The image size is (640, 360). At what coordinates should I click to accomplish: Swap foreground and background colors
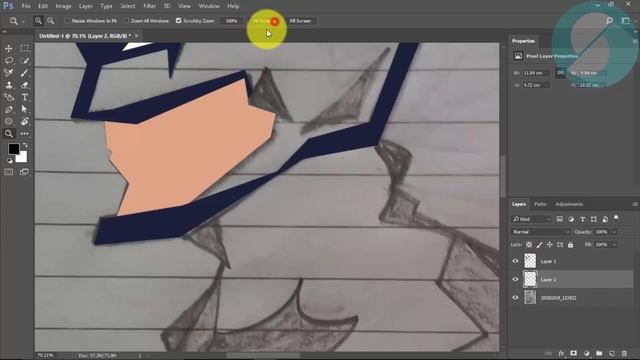pyautogui.click(x=25, y=145)
